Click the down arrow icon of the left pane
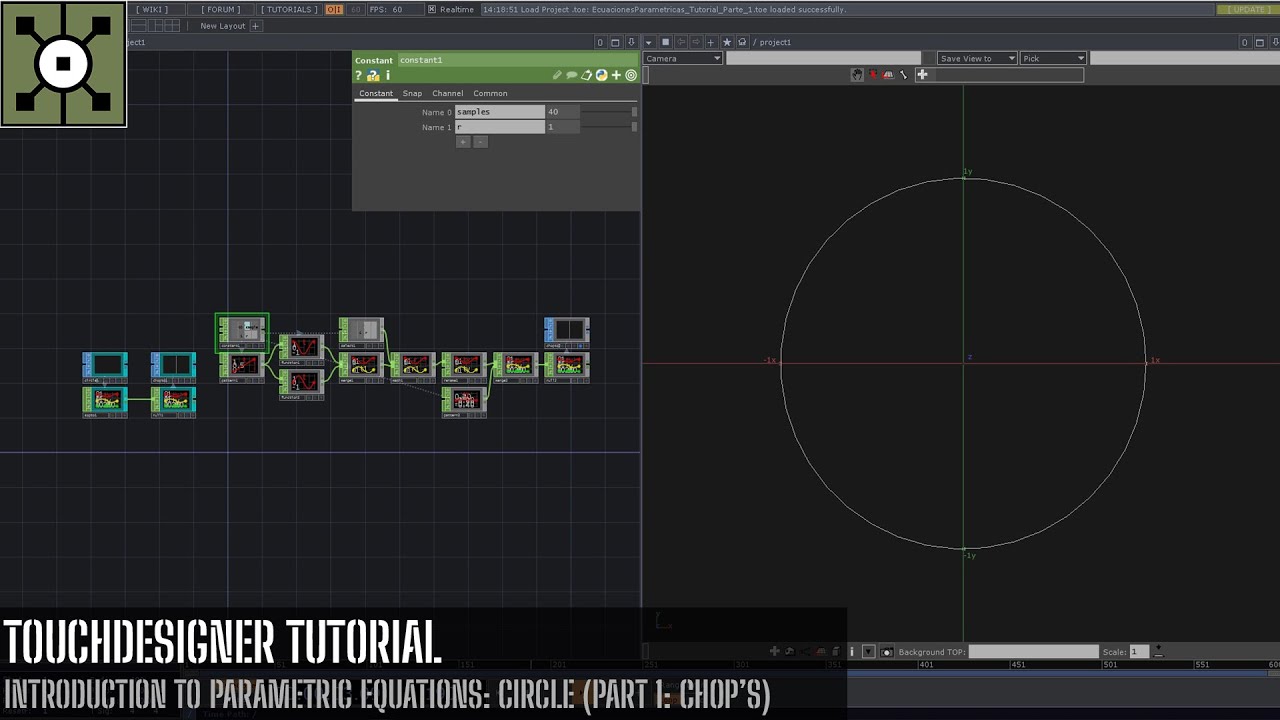This screenshot has height=720, width=1280. (631, 42)
